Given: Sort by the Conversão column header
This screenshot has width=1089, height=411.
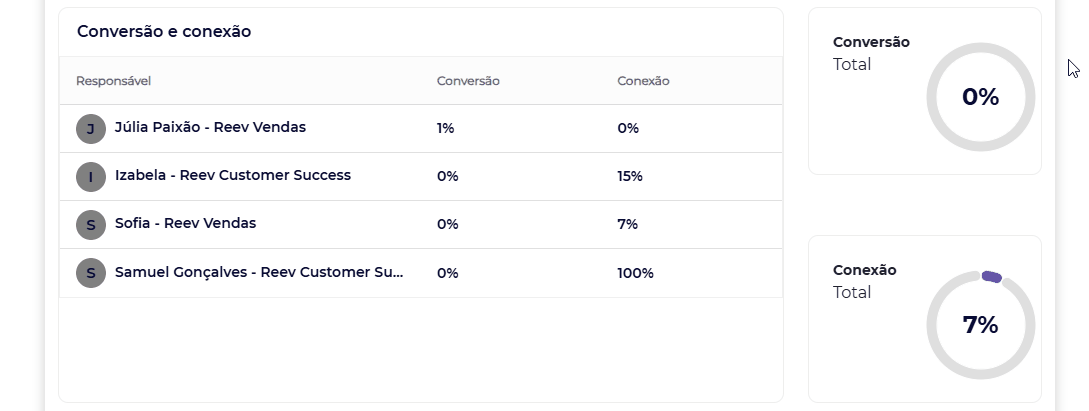Looking at the screenshot, I should click(468, 81).
